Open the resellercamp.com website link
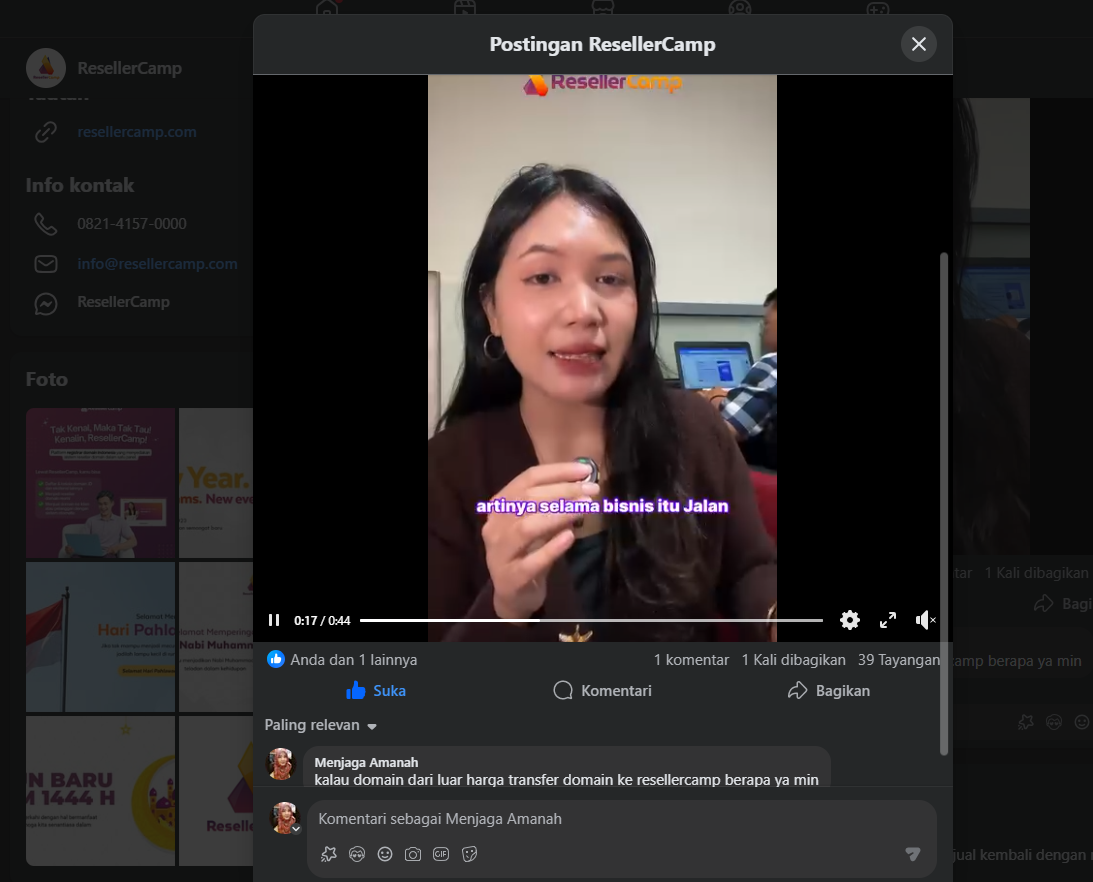This screenshot has width=1093, height=882. 137,132
